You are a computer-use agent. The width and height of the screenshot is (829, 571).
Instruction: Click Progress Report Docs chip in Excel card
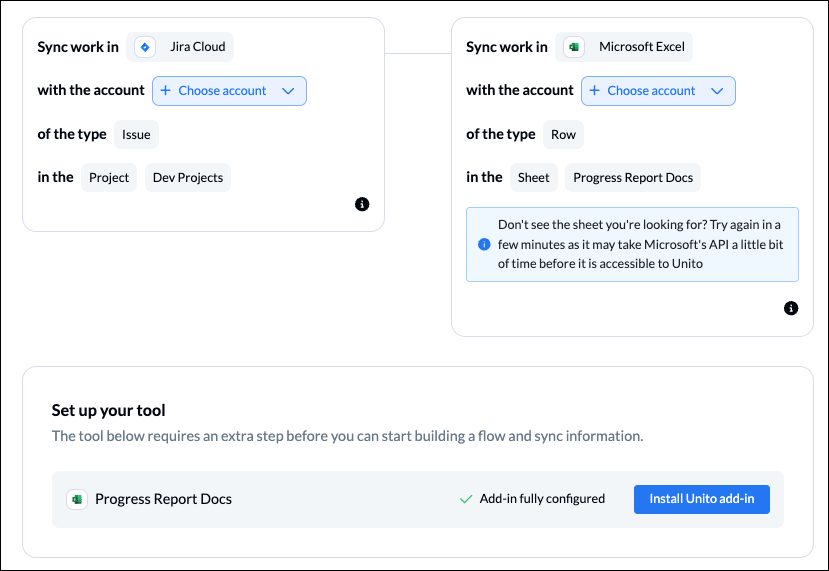633,178
